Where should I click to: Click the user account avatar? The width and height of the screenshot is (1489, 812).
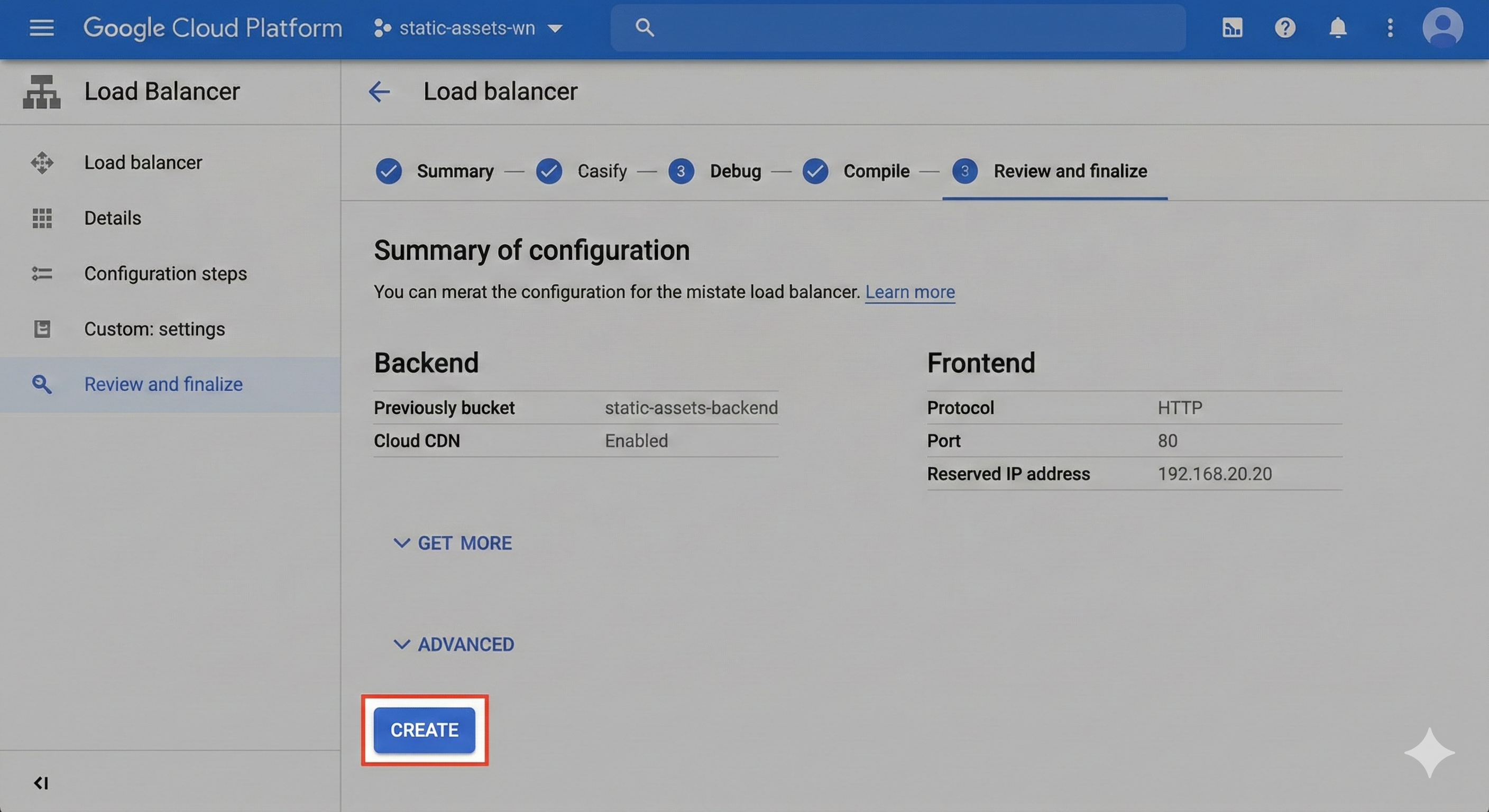coord(1442,26)
